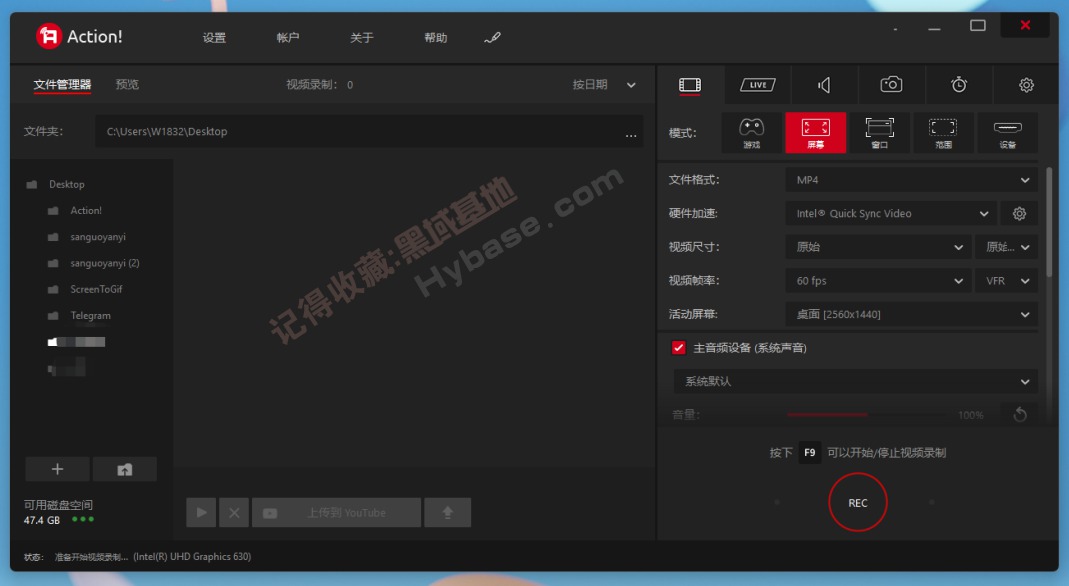Click the settings panel vertical scrollbar
Image resolution: width=1069 pixels, height=586 pixels.
tap(1049, 221)
